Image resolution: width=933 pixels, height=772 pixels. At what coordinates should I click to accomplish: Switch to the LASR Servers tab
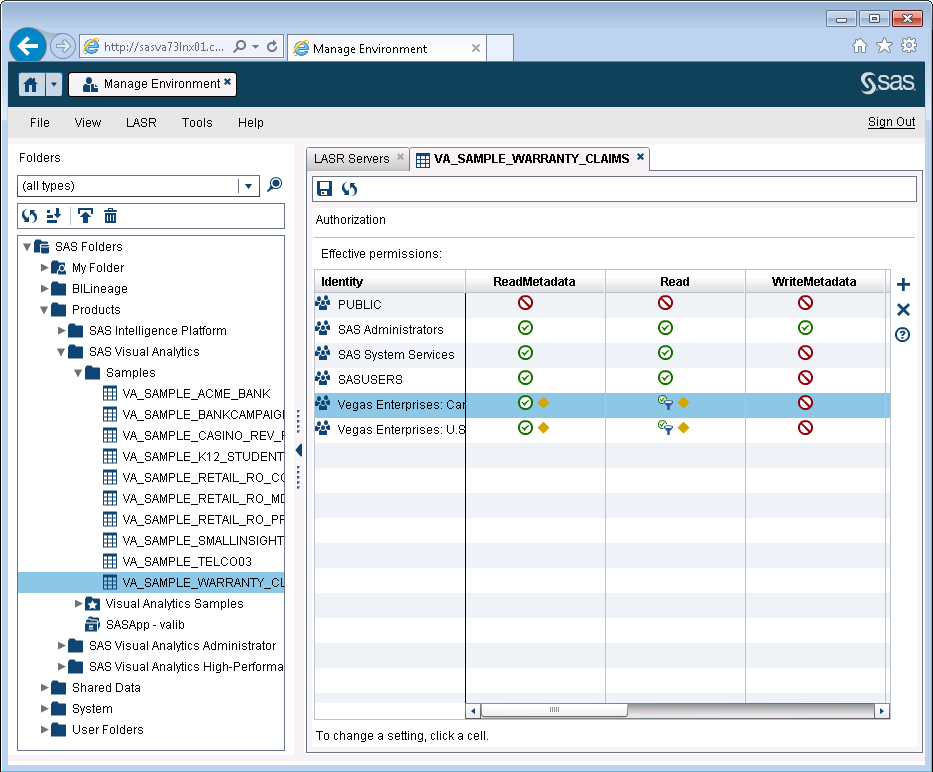pos(352,159)
